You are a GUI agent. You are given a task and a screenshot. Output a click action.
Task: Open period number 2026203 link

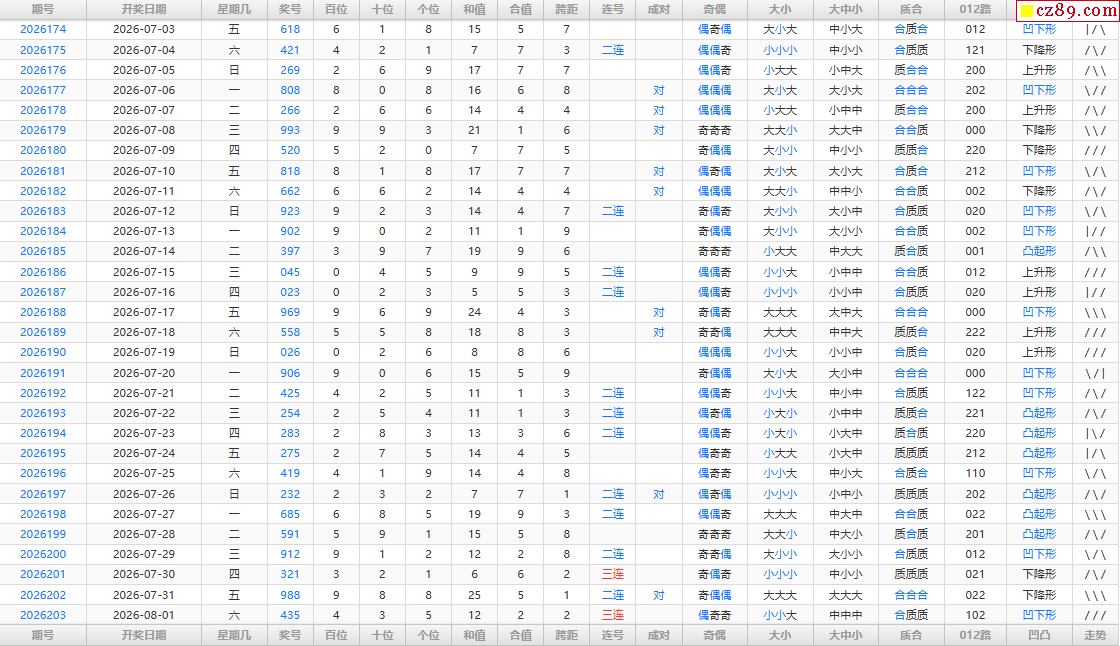click(43, 615)
